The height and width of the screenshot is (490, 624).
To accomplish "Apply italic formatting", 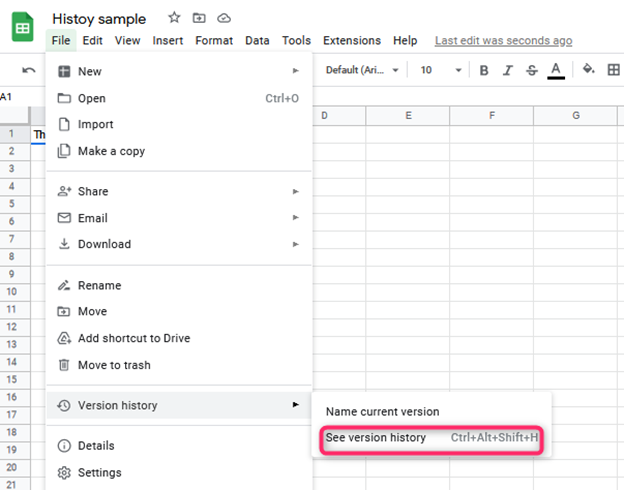I will point(507,70).
